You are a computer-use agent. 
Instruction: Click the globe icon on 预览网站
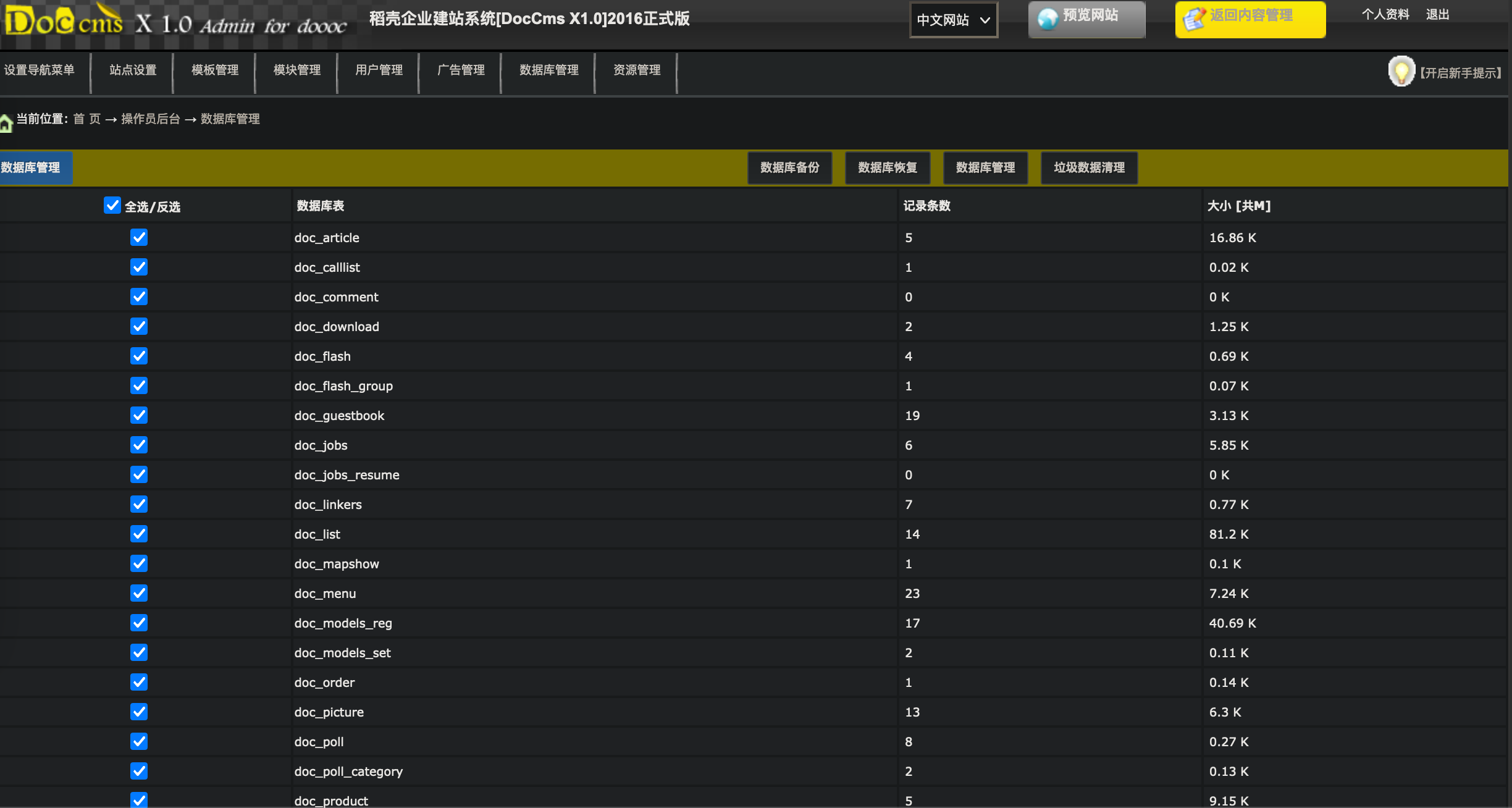click(1048, 19)
